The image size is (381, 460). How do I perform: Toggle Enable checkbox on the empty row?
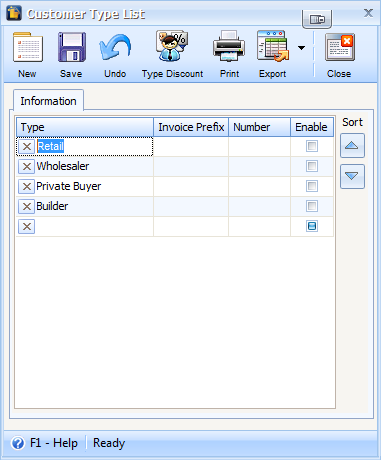(x=312, y=226)
